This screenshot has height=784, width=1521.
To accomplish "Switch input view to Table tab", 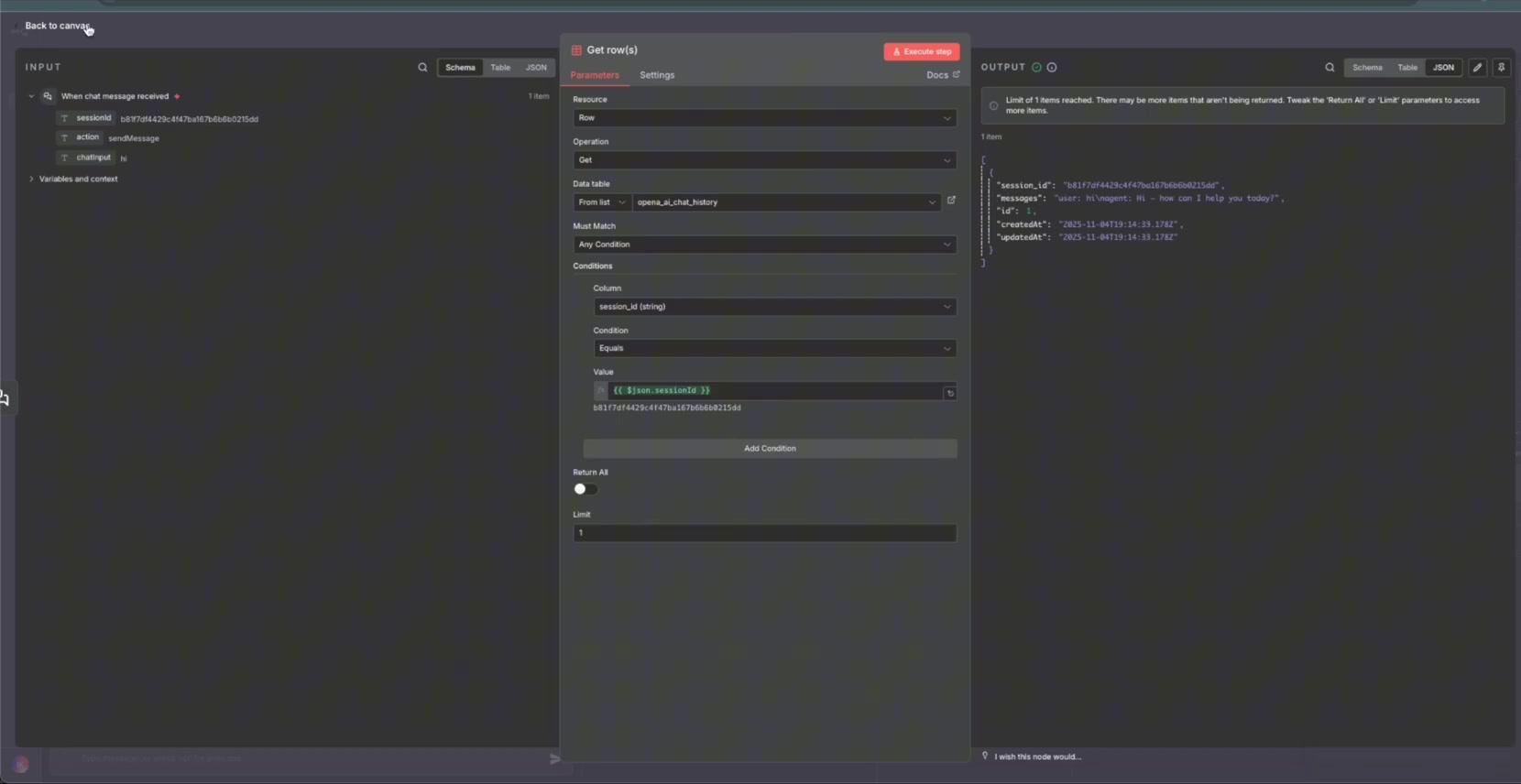I will click(x=500, y=68).
